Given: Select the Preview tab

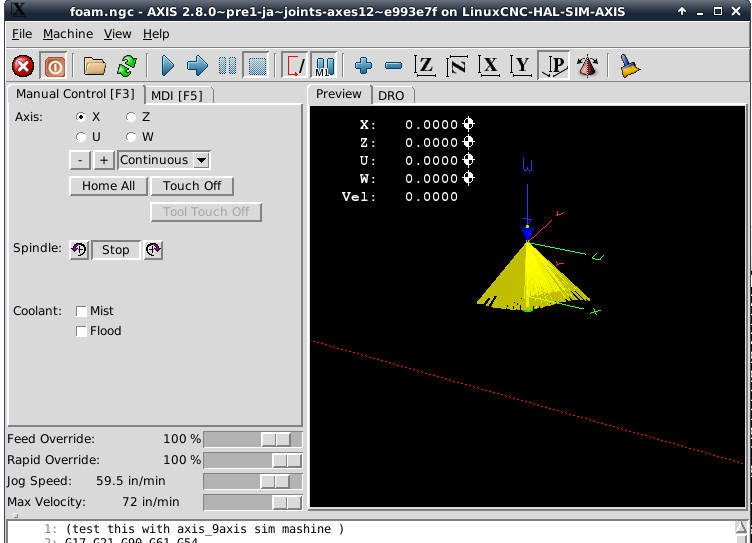Looking at the screenshot, I should 339,94.
